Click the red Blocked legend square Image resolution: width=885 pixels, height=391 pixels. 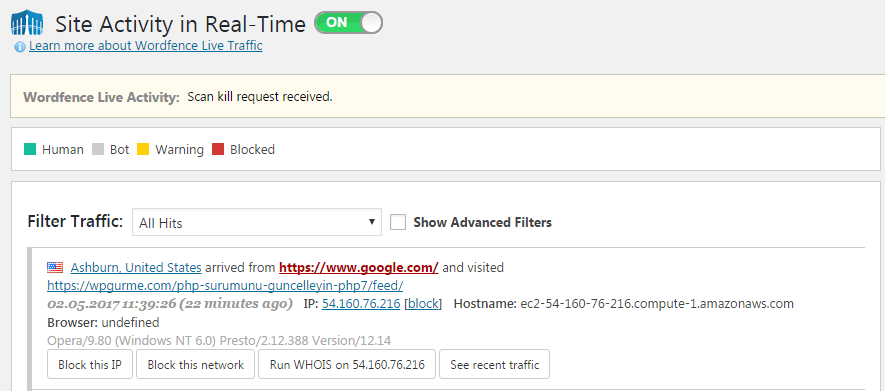[218, 150]
